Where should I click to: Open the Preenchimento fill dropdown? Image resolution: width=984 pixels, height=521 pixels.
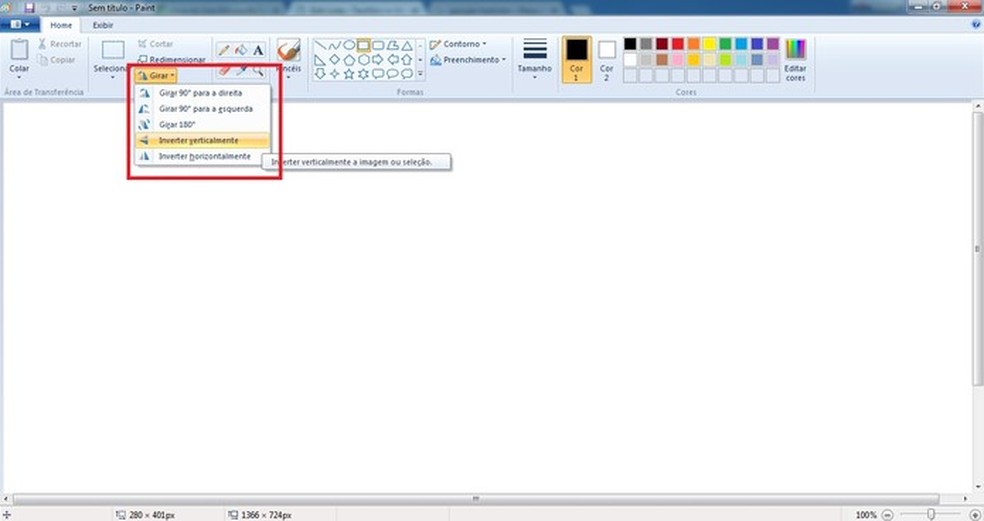pos(468,60)
